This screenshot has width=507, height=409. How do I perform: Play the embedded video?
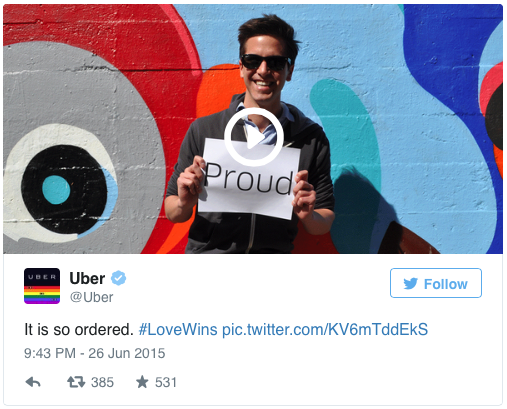coord(254,137)
